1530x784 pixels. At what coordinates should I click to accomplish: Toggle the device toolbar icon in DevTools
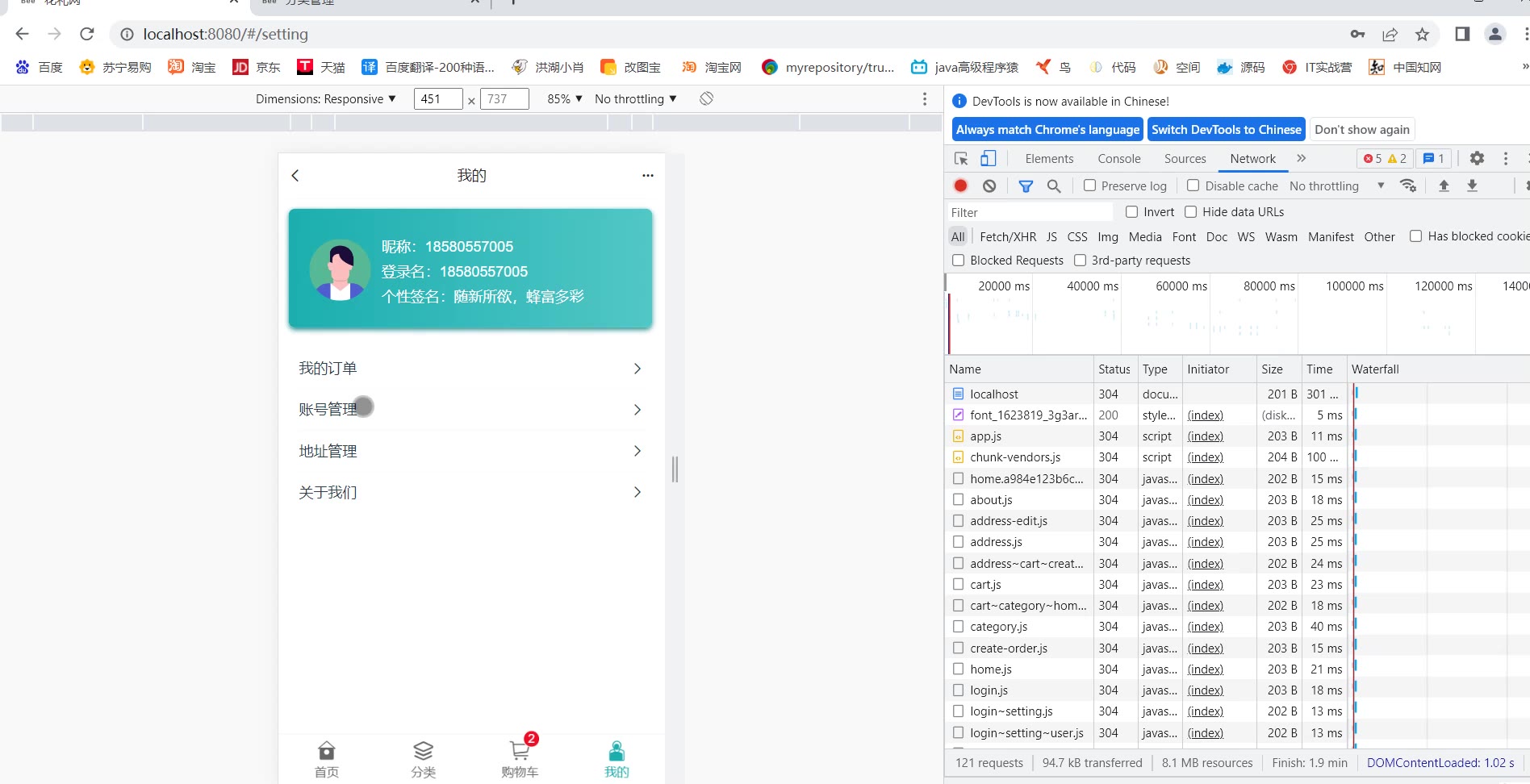tap(989, 158)
